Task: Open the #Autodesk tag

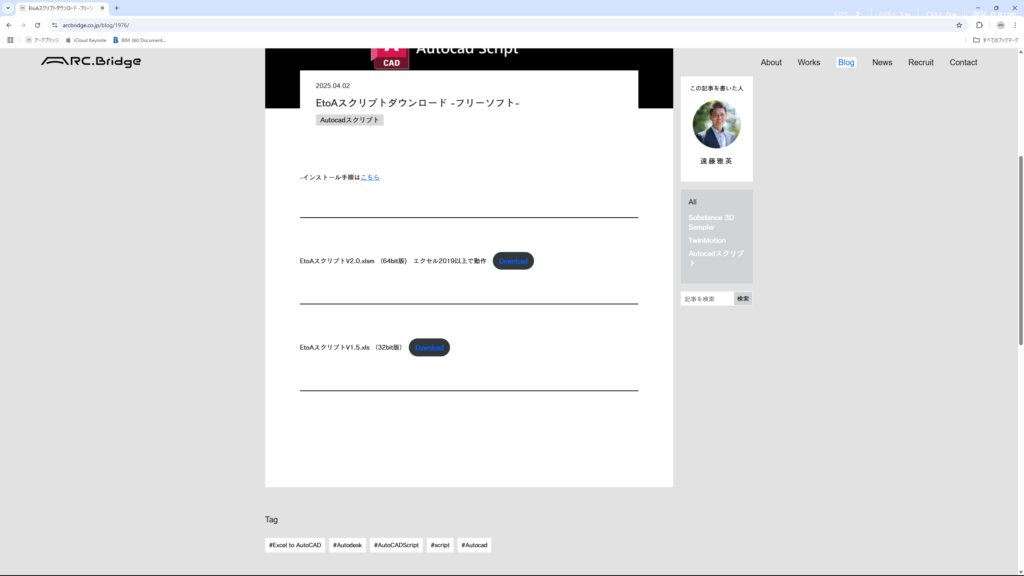Action: pos(347,545)
